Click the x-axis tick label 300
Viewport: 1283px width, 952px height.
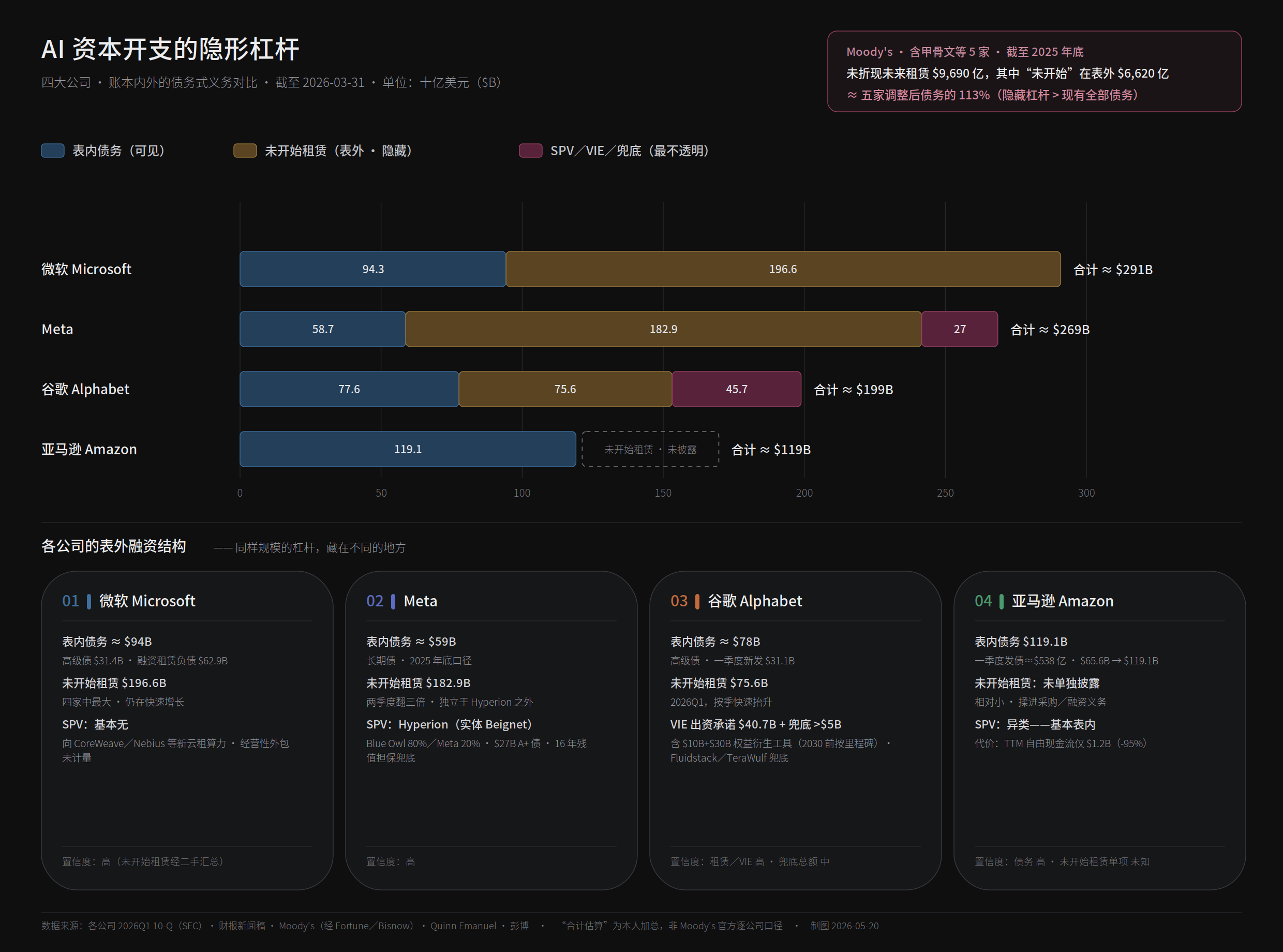click(1086, 493)
